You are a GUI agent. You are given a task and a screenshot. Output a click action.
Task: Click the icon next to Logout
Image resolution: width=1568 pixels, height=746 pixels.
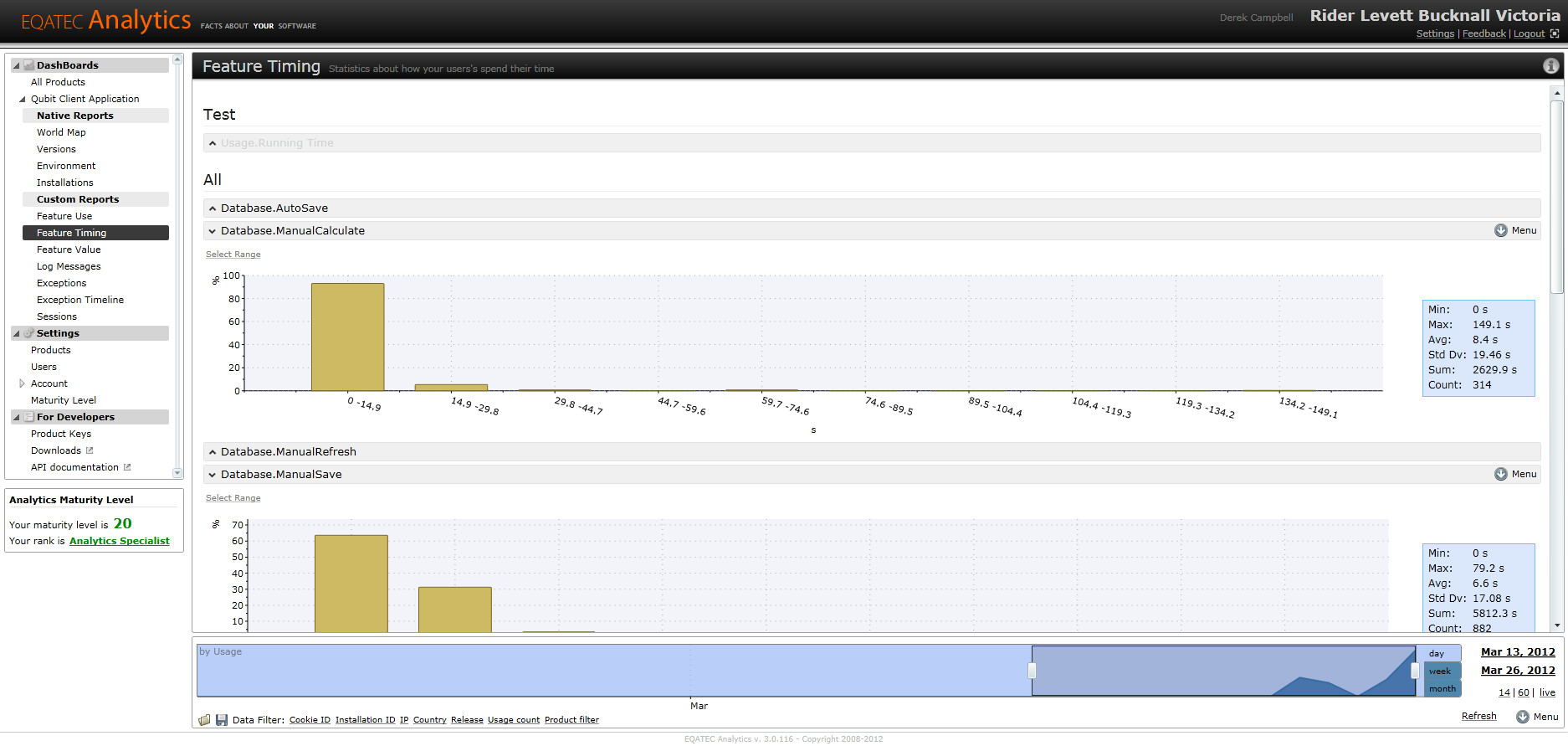(x=1555, y=33)
